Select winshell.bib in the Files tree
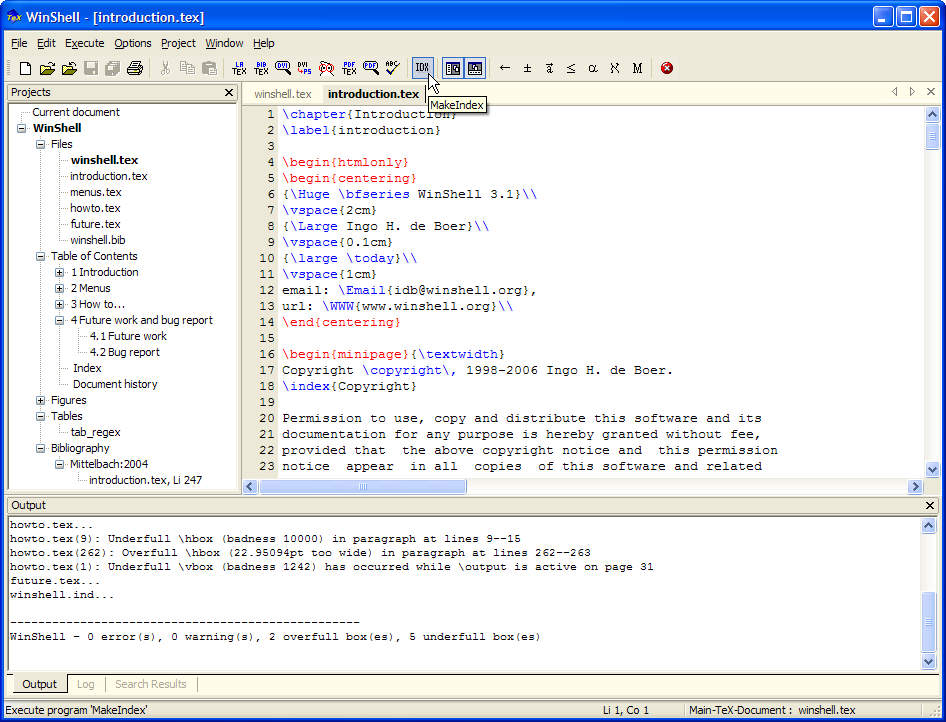Image resolution: width=946 pixels, height=722 pixels. (98, 240)
